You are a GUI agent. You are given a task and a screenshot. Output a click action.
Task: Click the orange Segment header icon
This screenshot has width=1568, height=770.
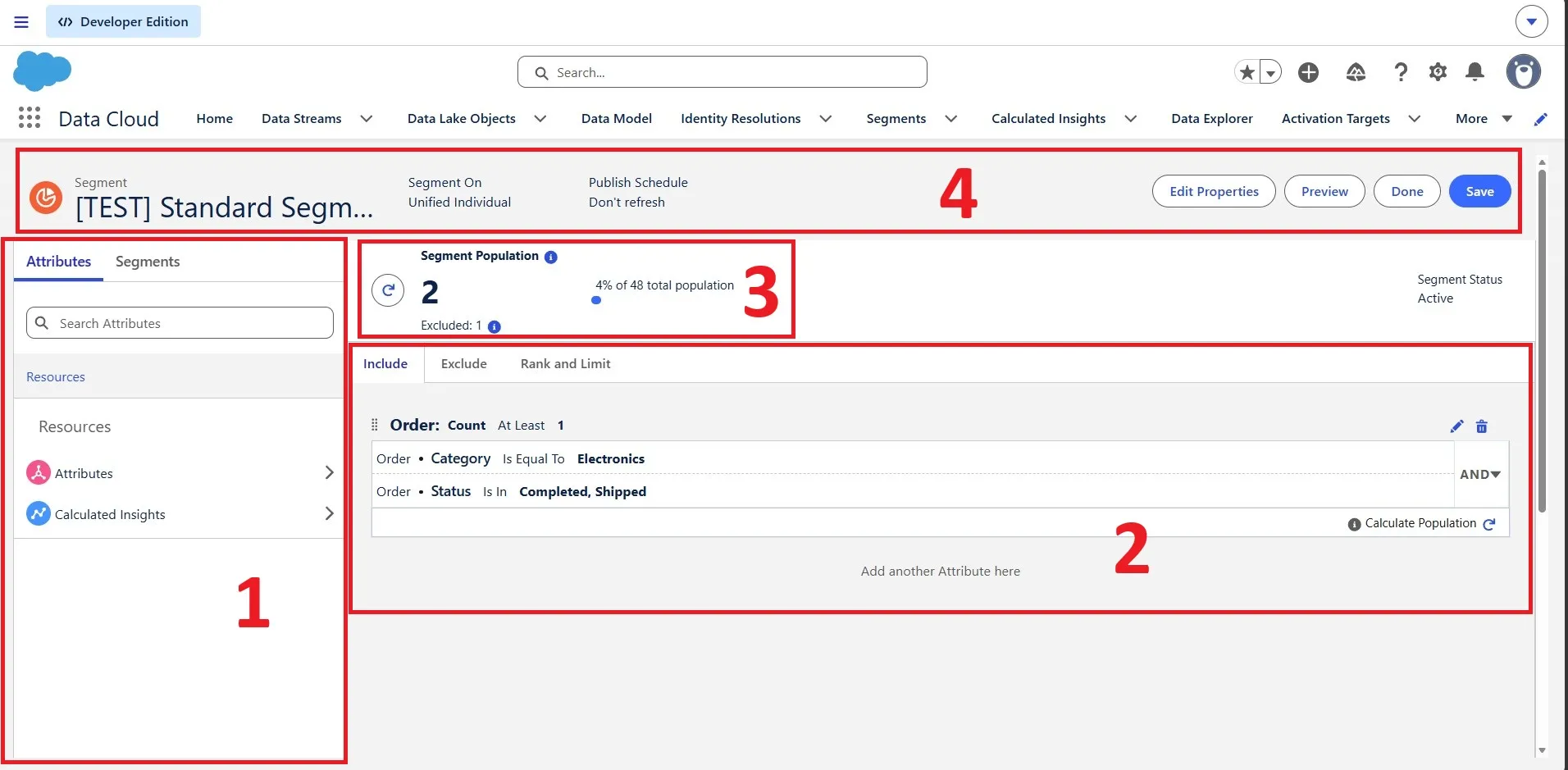(46, 197)
